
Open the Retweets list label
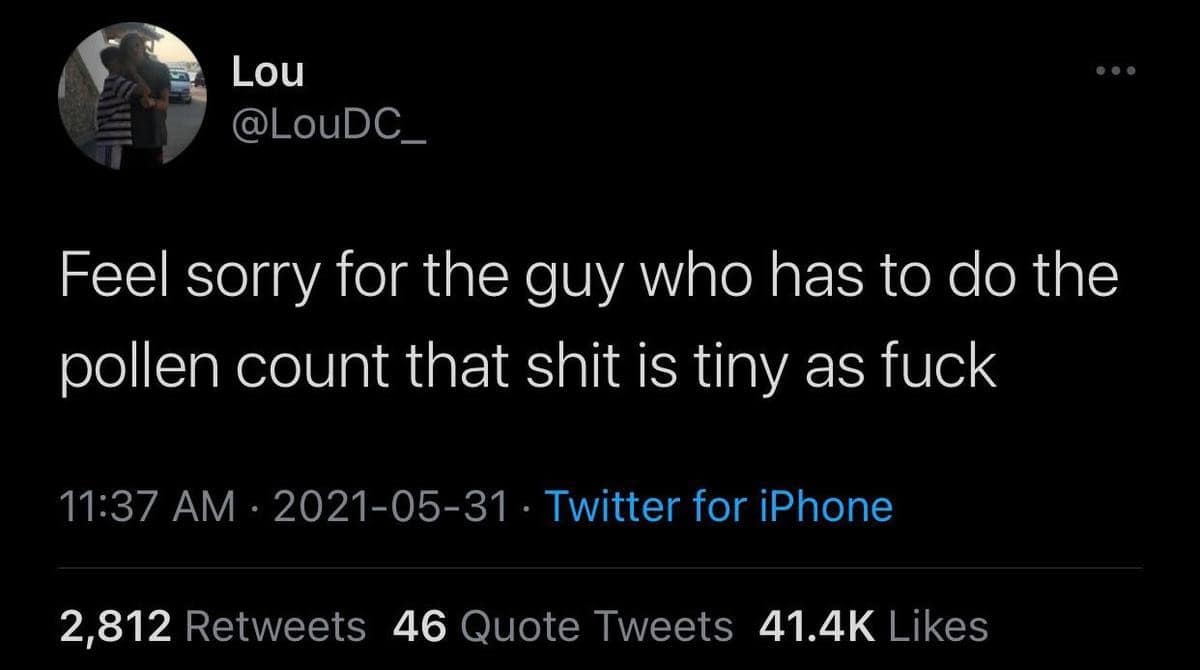276,626
